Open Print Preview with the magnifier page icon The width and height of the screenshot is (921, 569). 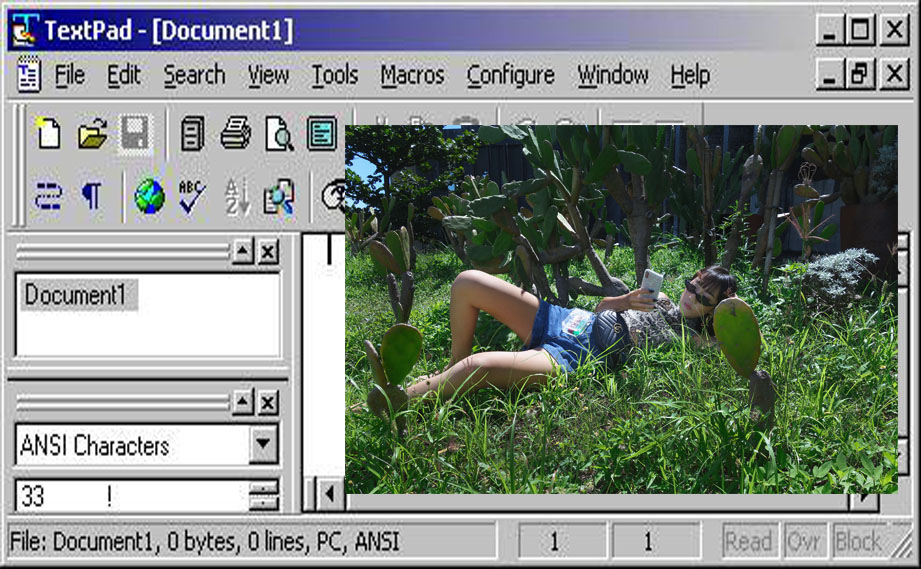(x=279, y=133)
